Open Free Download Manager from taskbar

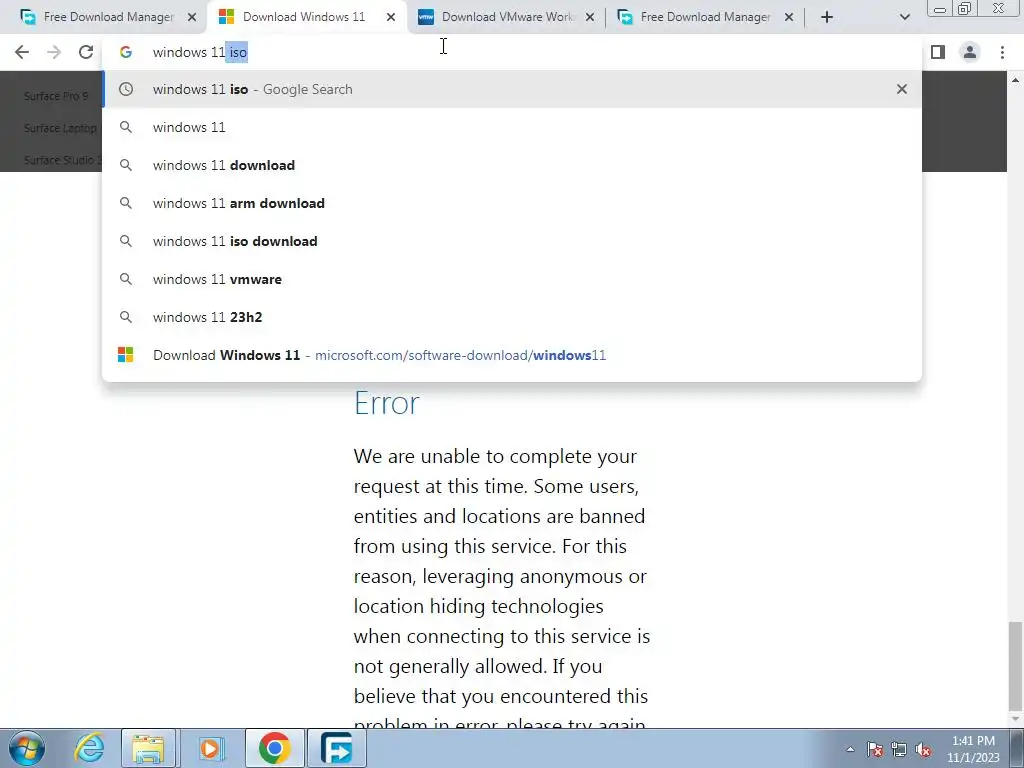[x=336, y=748]
